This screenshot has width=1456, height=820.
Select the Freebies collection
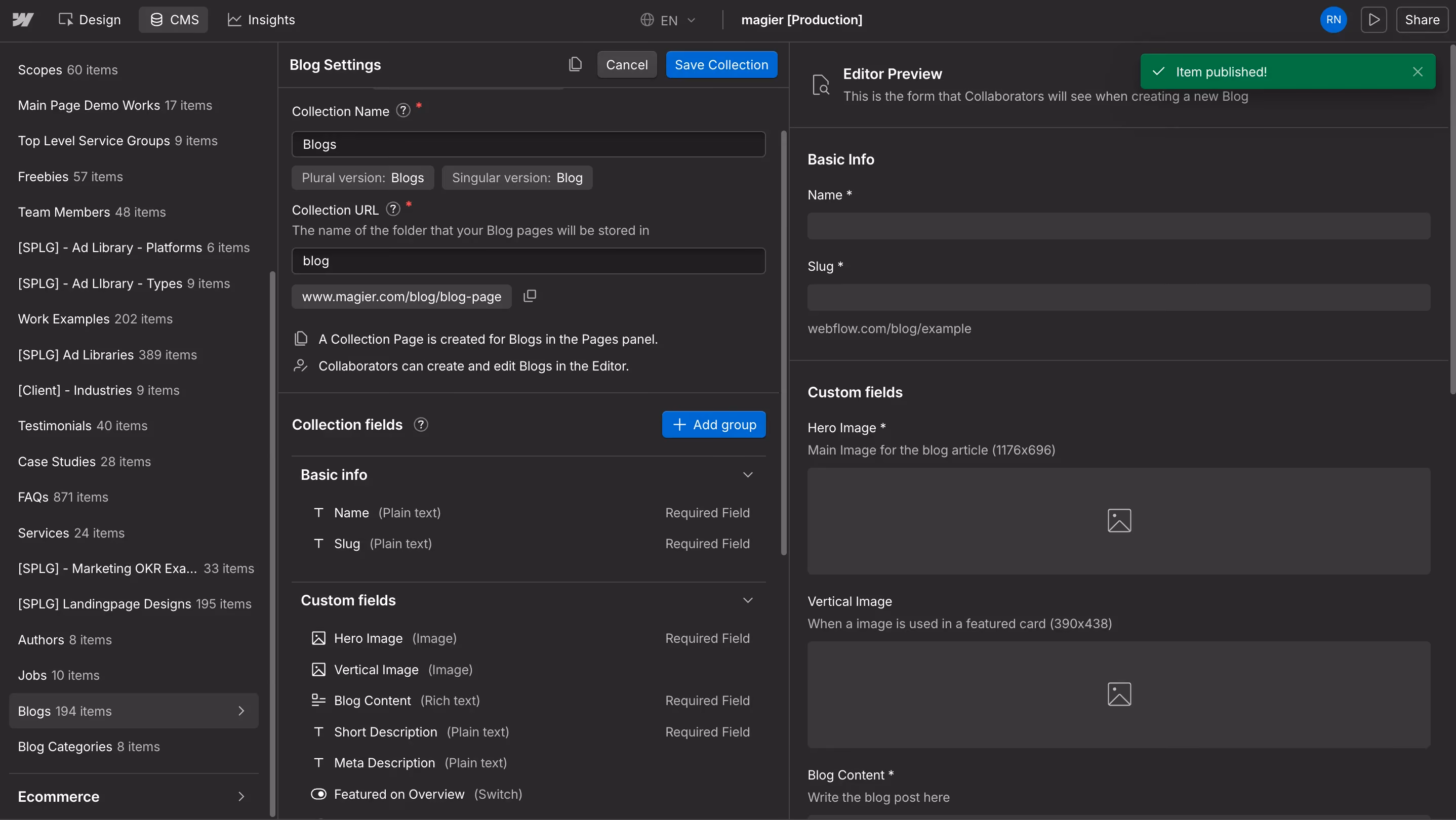click(133, 177)
